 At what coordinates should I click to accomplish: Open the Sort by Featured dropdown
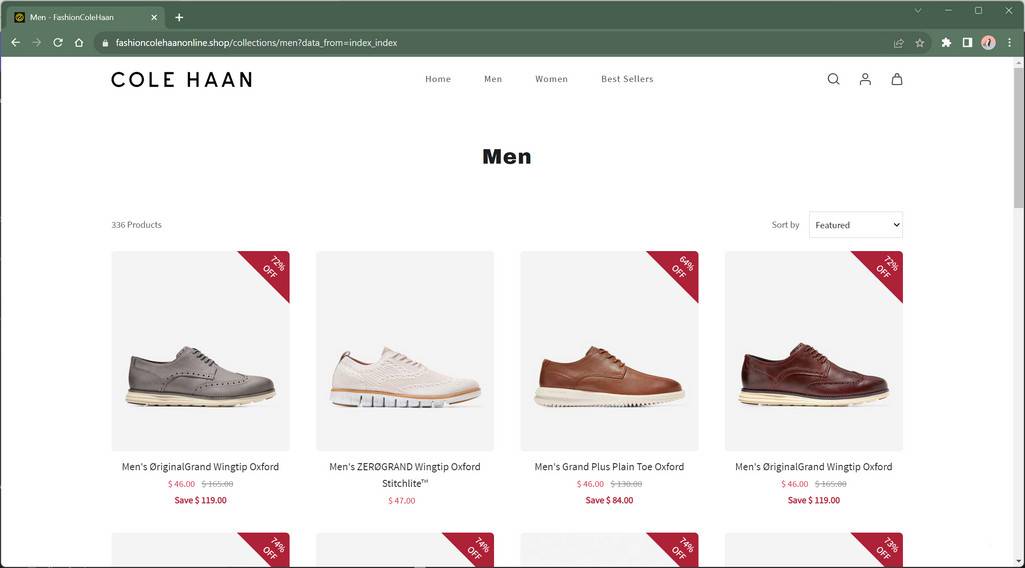pos(856,225)
